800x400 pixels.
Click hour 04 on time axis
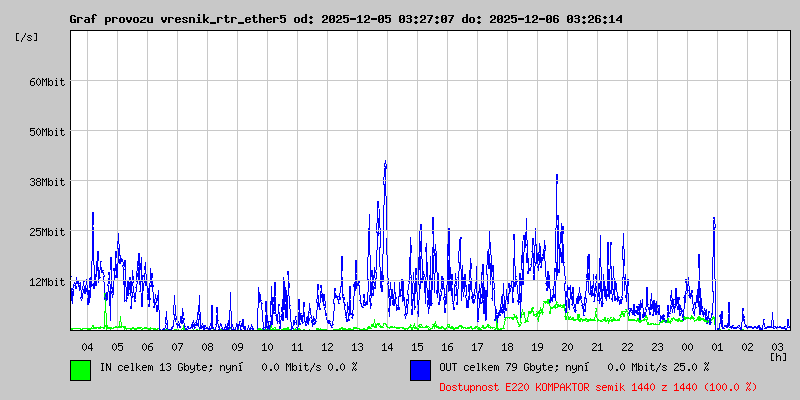pyautogui.click(x=87, y=346)
